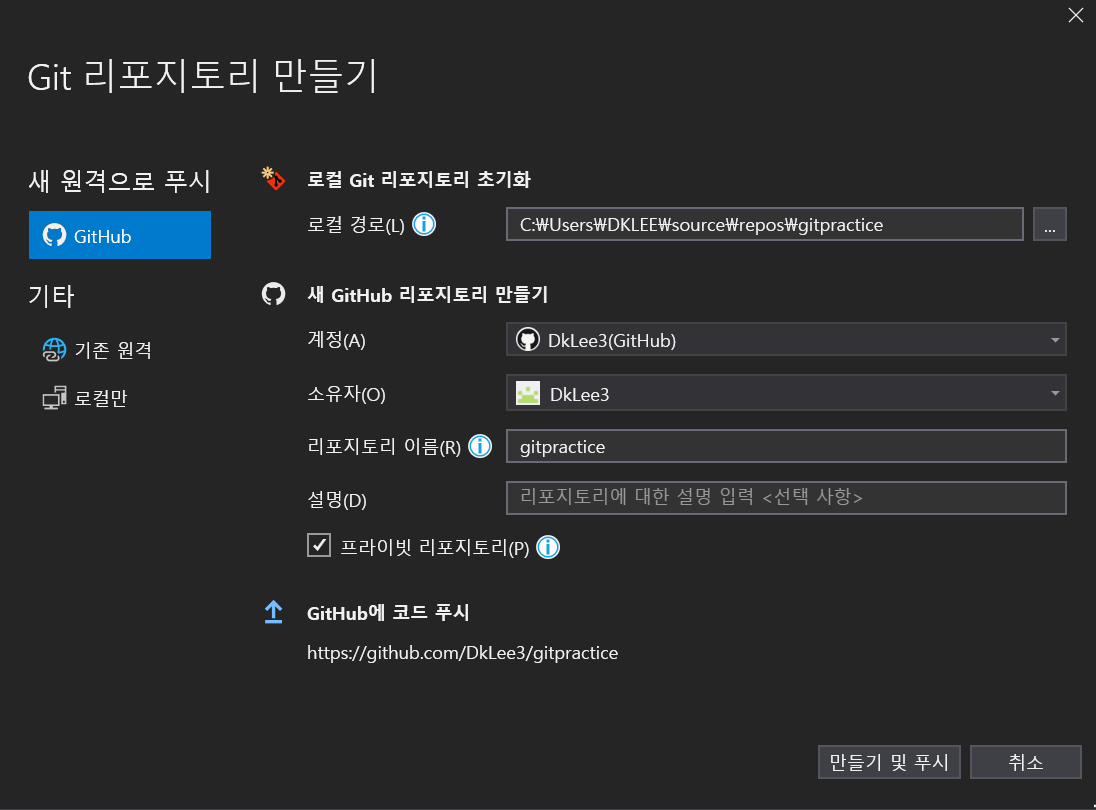Uncheck the 프라이빗 리포지토리 checkbox

pyautogui.click(x=319, y=545)
